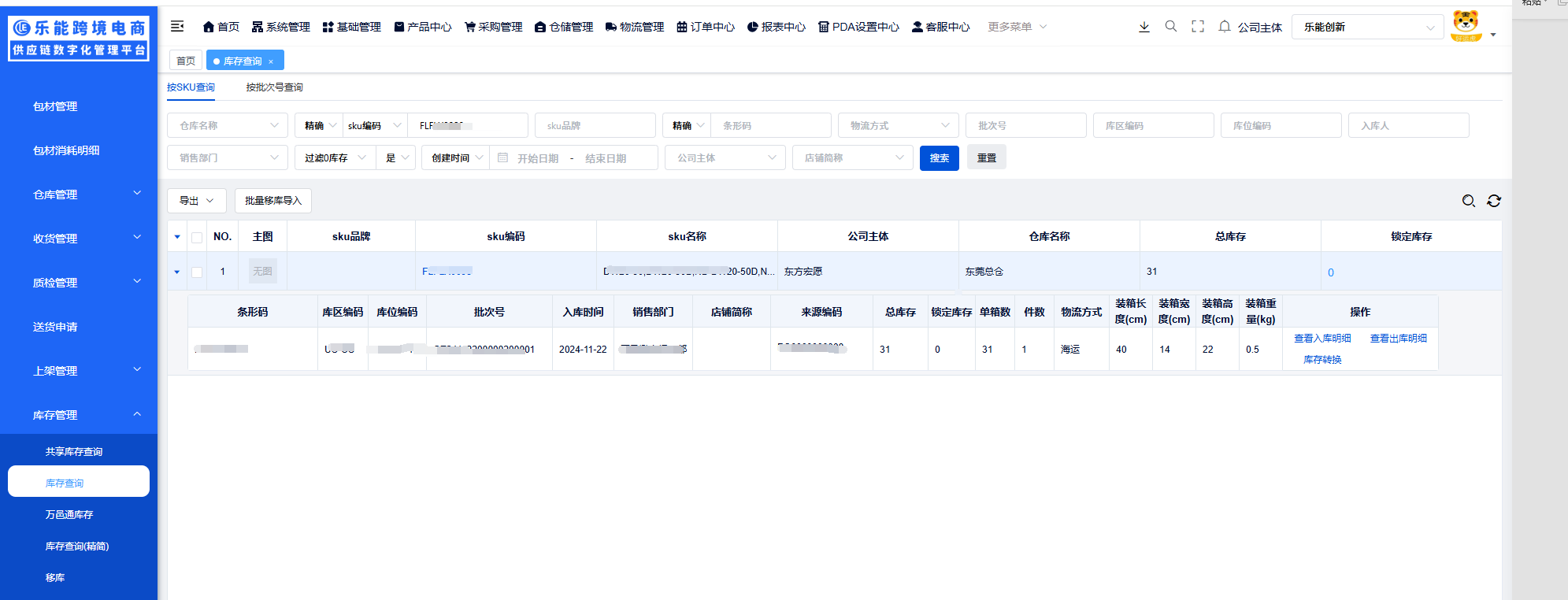Check the select-all checkbox in table header

pyautogui.click(x=197, y=237)
